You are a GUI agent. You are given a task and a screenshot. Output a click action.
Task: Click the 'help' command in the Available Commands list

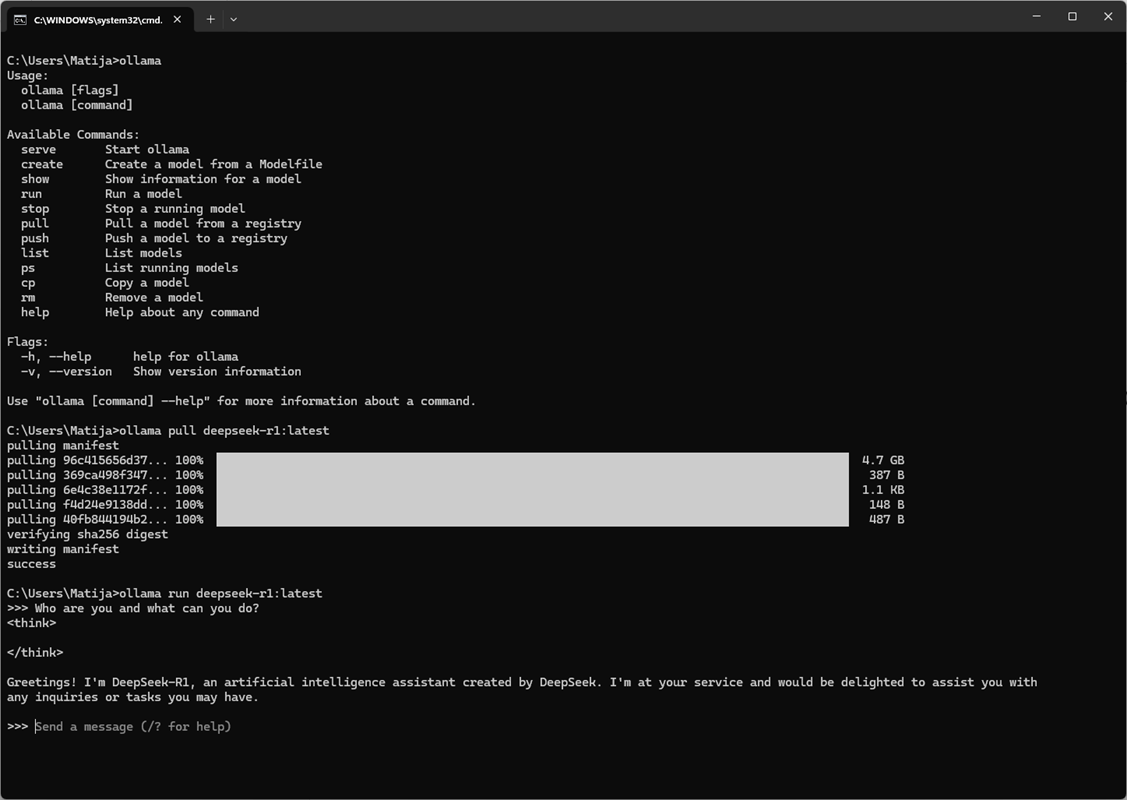(35, 313)
